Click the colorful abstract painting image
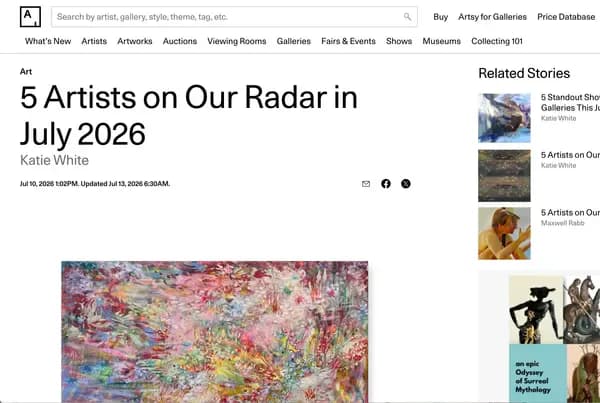Image resolution: width=600 pixels, height=403 pixels. (215, 332)
